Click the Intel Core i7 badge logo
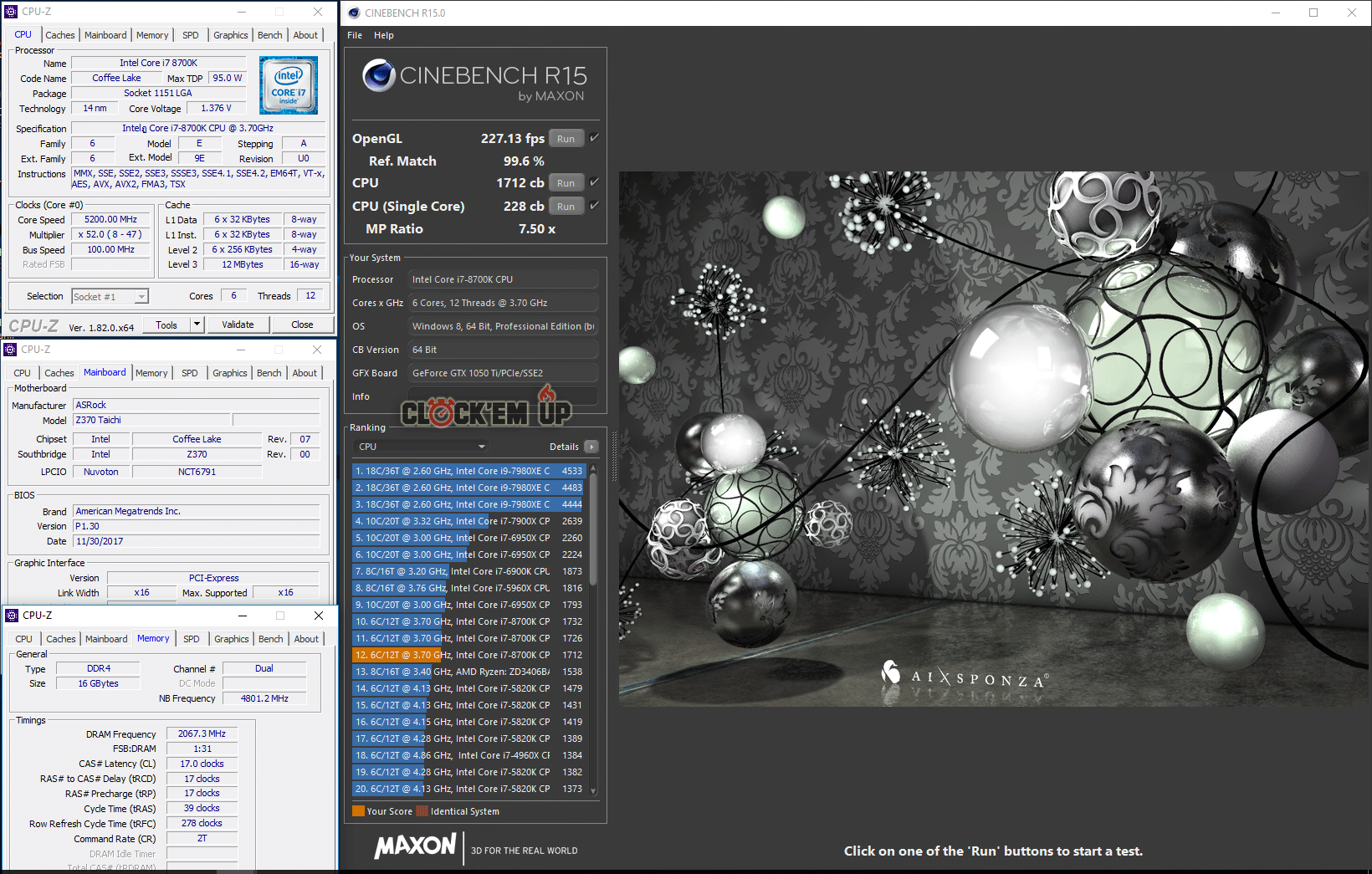This screenshot has height=874, width=1372. click(288, 85)
